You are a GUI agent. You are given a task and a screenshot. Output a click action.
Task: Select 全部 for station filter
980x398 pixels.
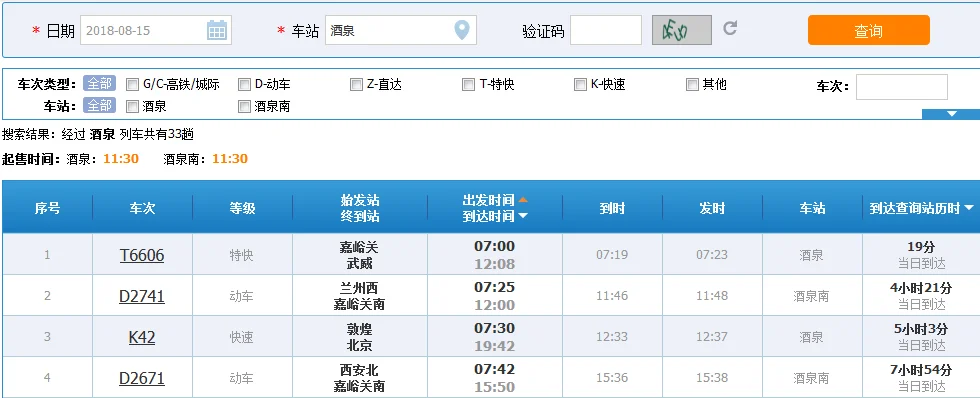[x=99, y=106]
